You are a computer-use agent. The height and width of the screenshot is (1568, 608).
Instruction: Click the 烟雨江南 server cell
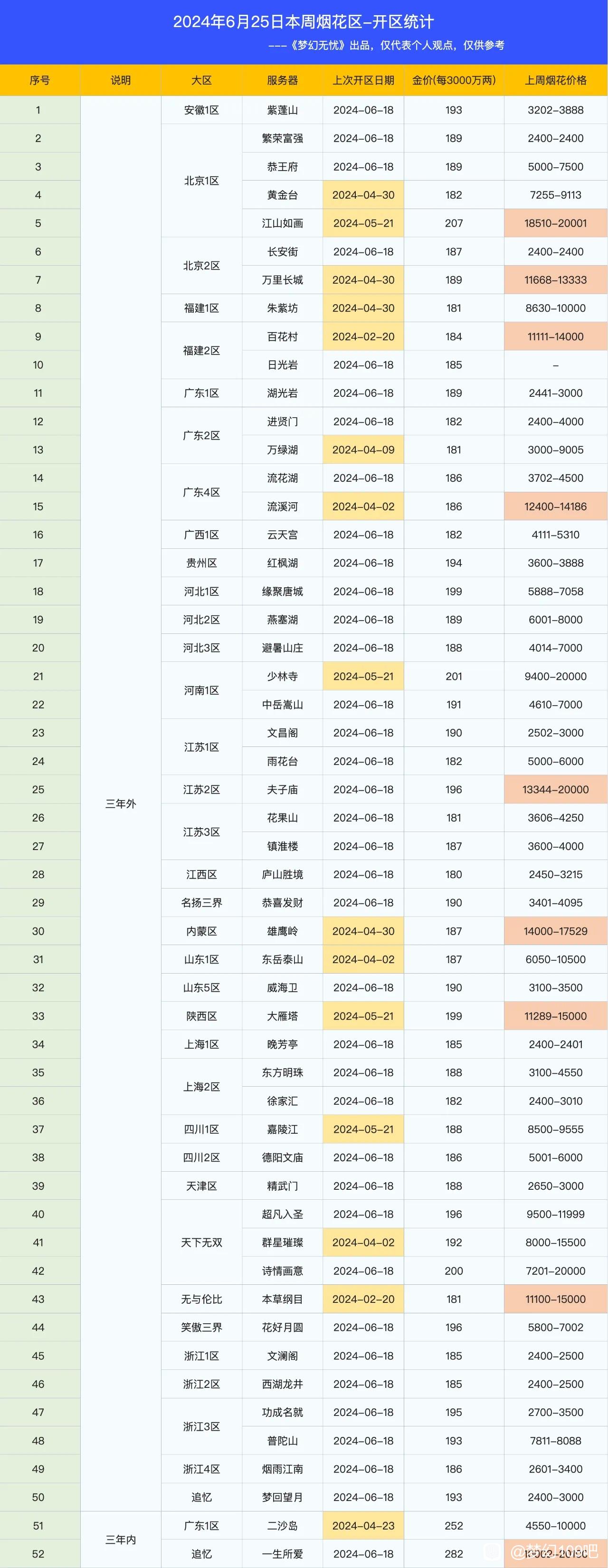click(x=283, y=1469)
